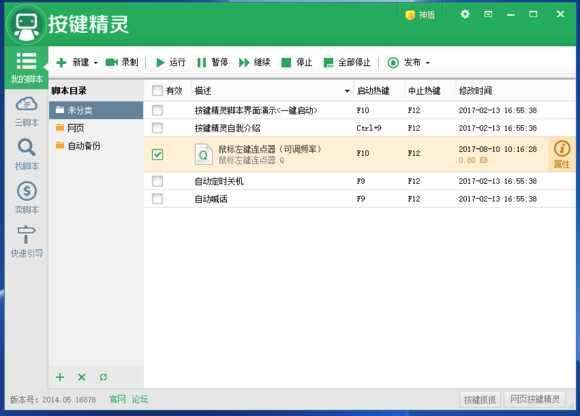Open the 快速引导 signpost sidebar icon
The width and height of the screenshot is (580, 416).
pos(26,234)
